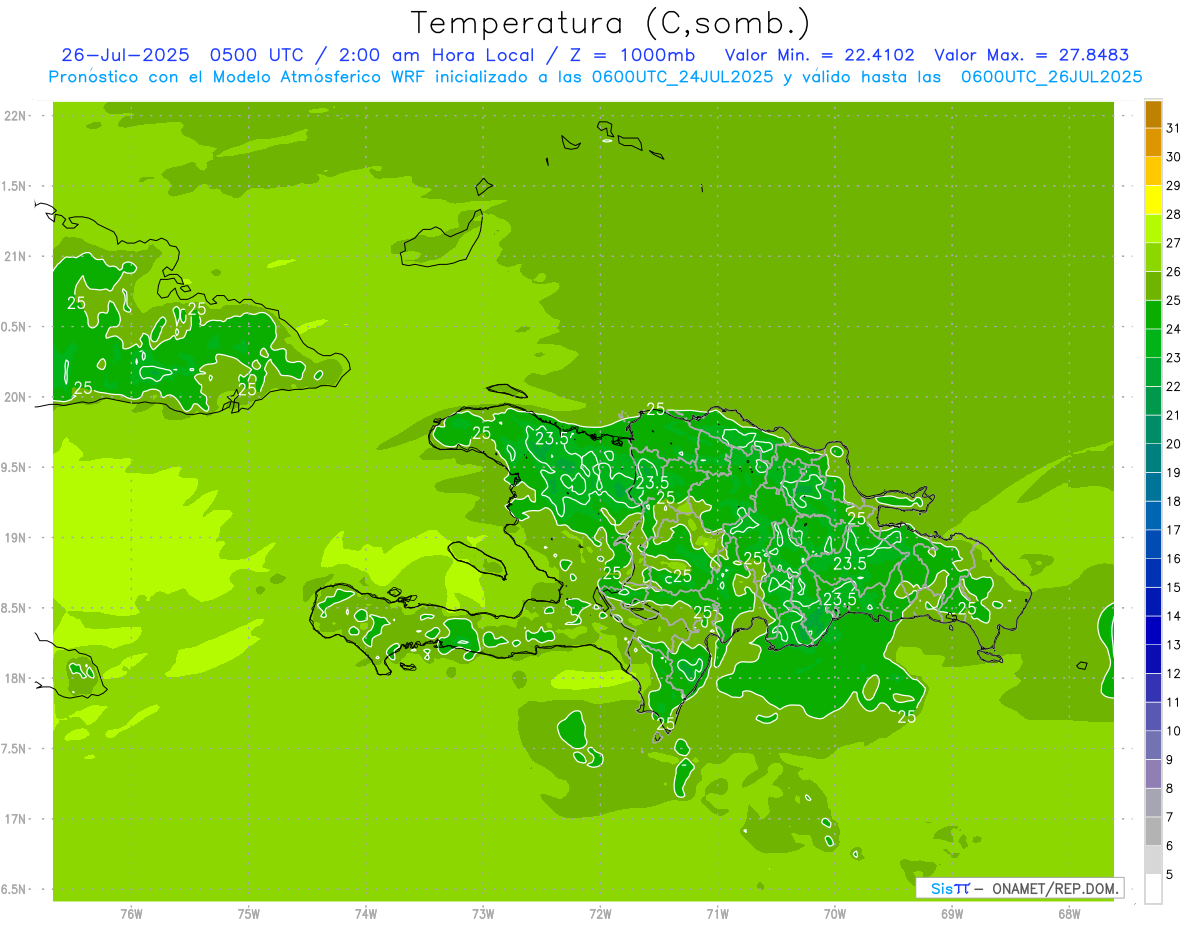
Task: Click the color scale value '28'
Action: [1173, 214]
